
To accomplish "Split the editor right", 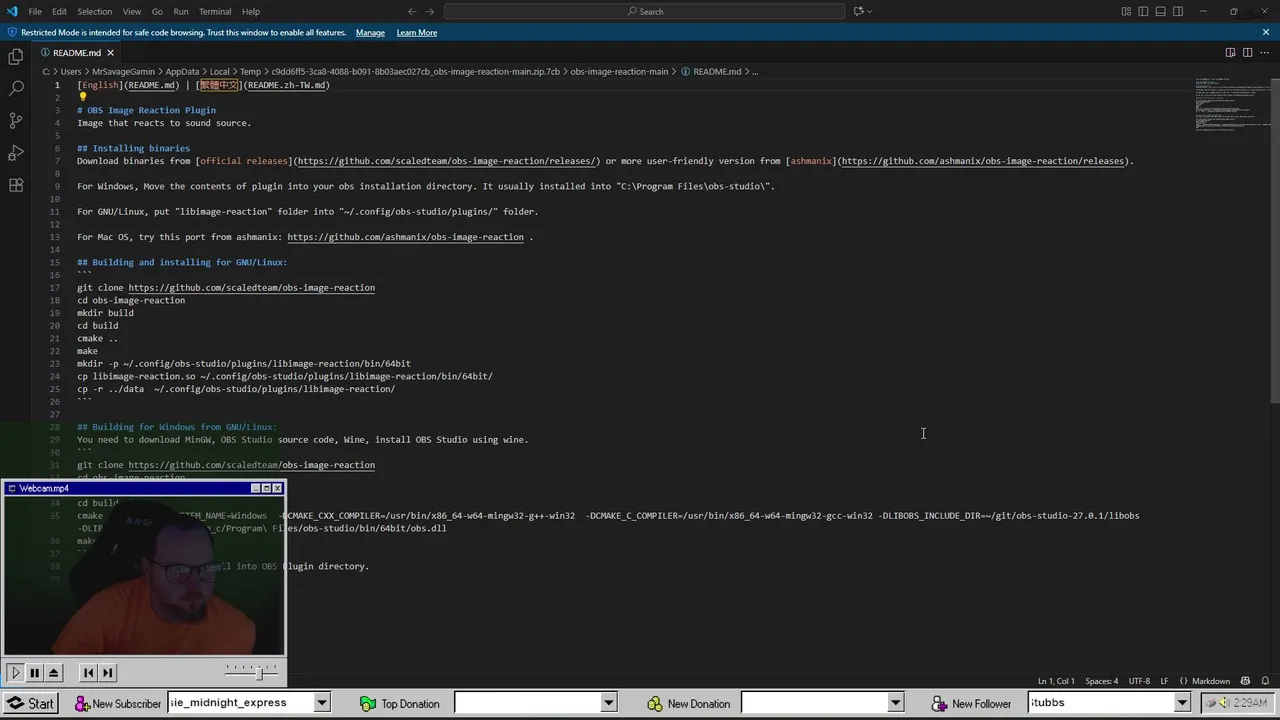I will pyautogui.click(x=1247, y=52).
